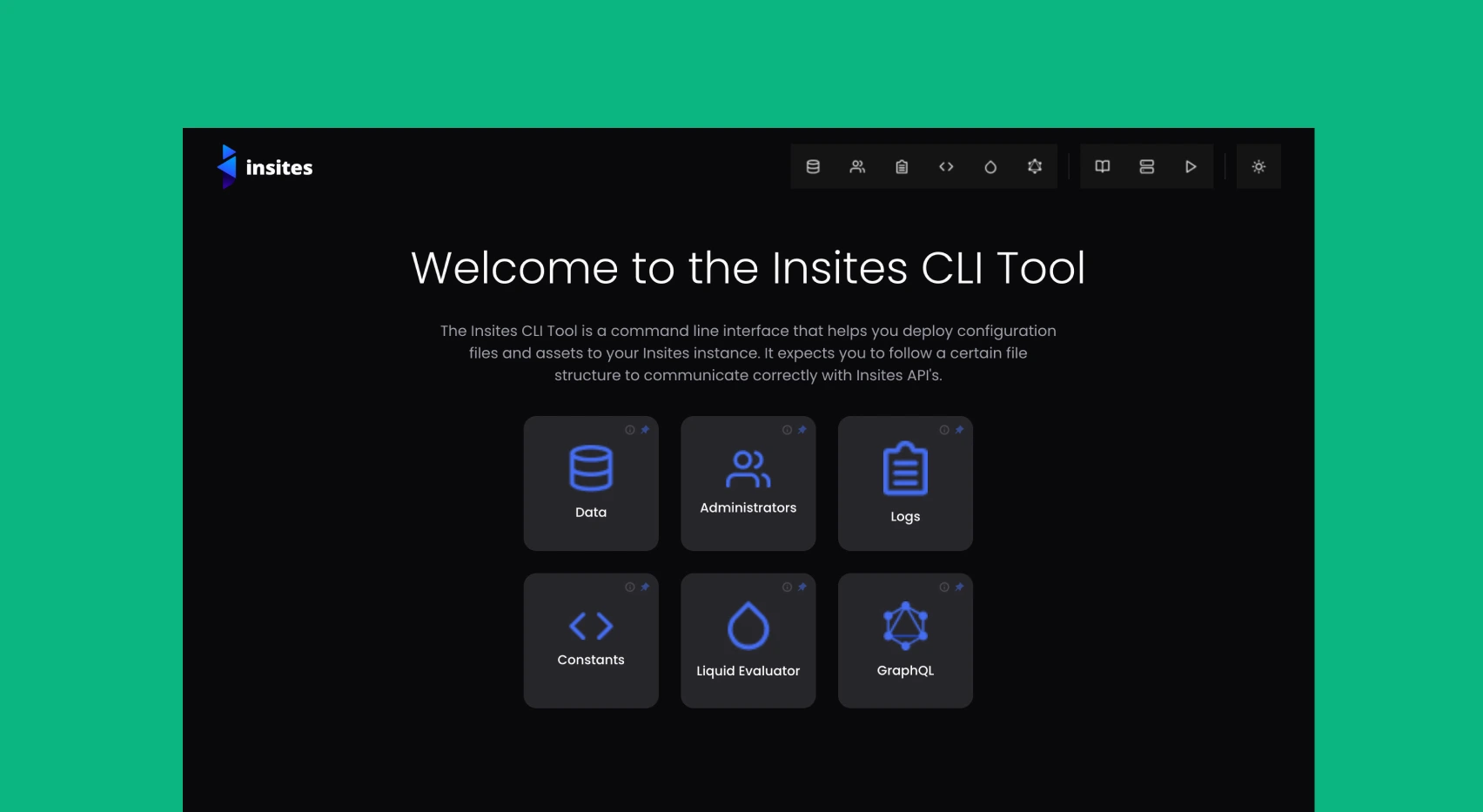Open Liquid Evaluator droplet icon in header
The image size is (1483, 812).
990,167
